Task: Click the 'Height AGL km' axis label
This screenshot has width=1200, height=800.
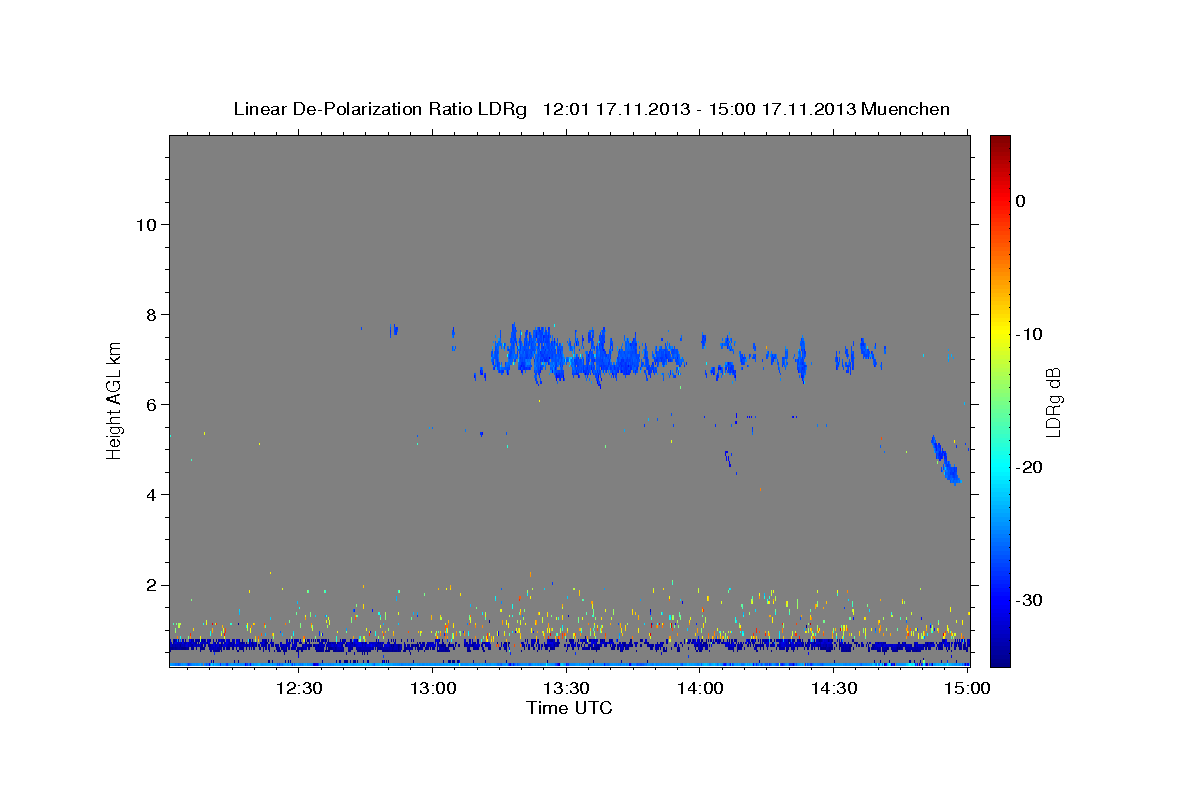Action: (x=115, y=401)
